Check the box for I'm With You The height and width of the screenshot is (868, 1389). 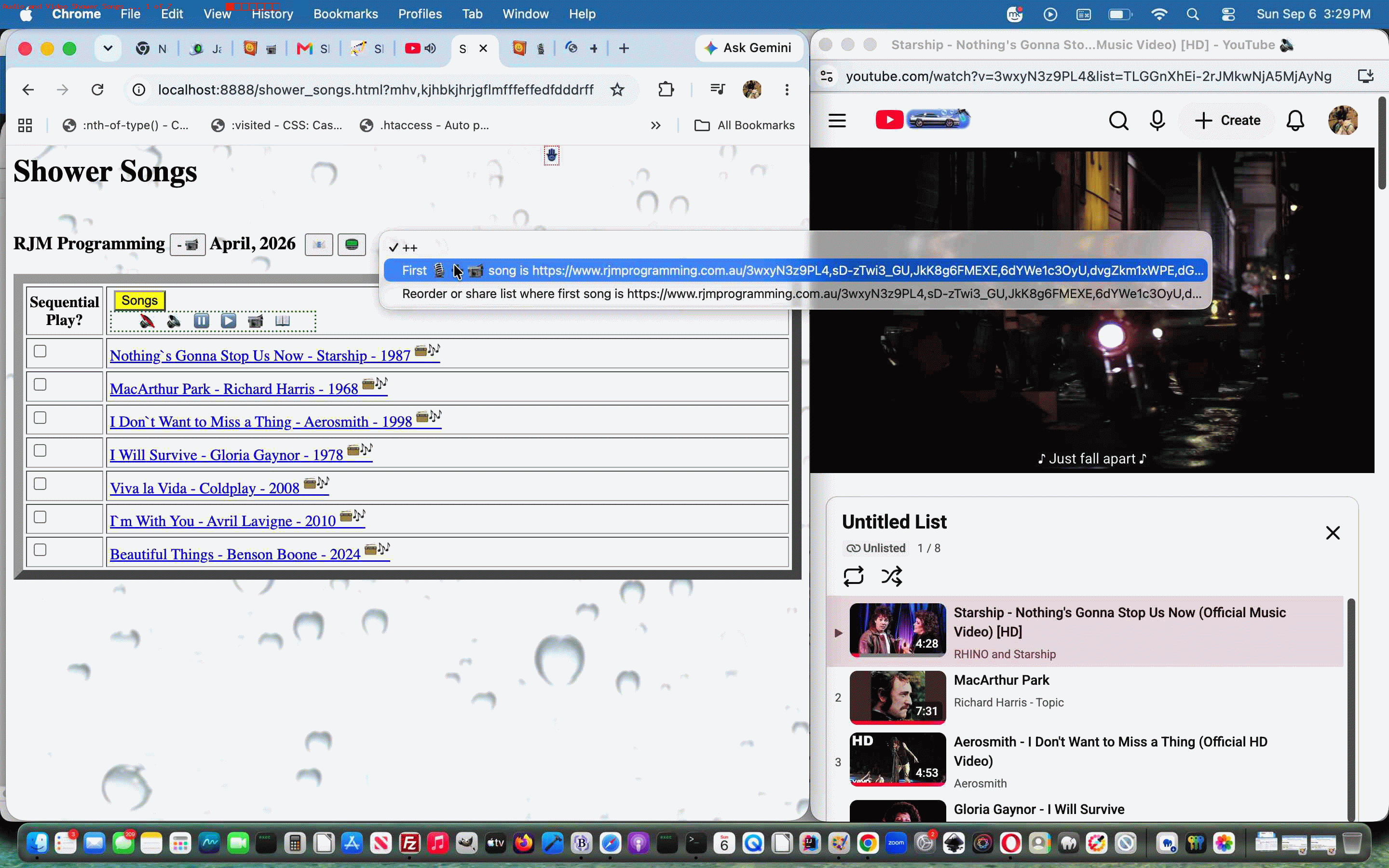pyautogui.click(x=40, y=516)
